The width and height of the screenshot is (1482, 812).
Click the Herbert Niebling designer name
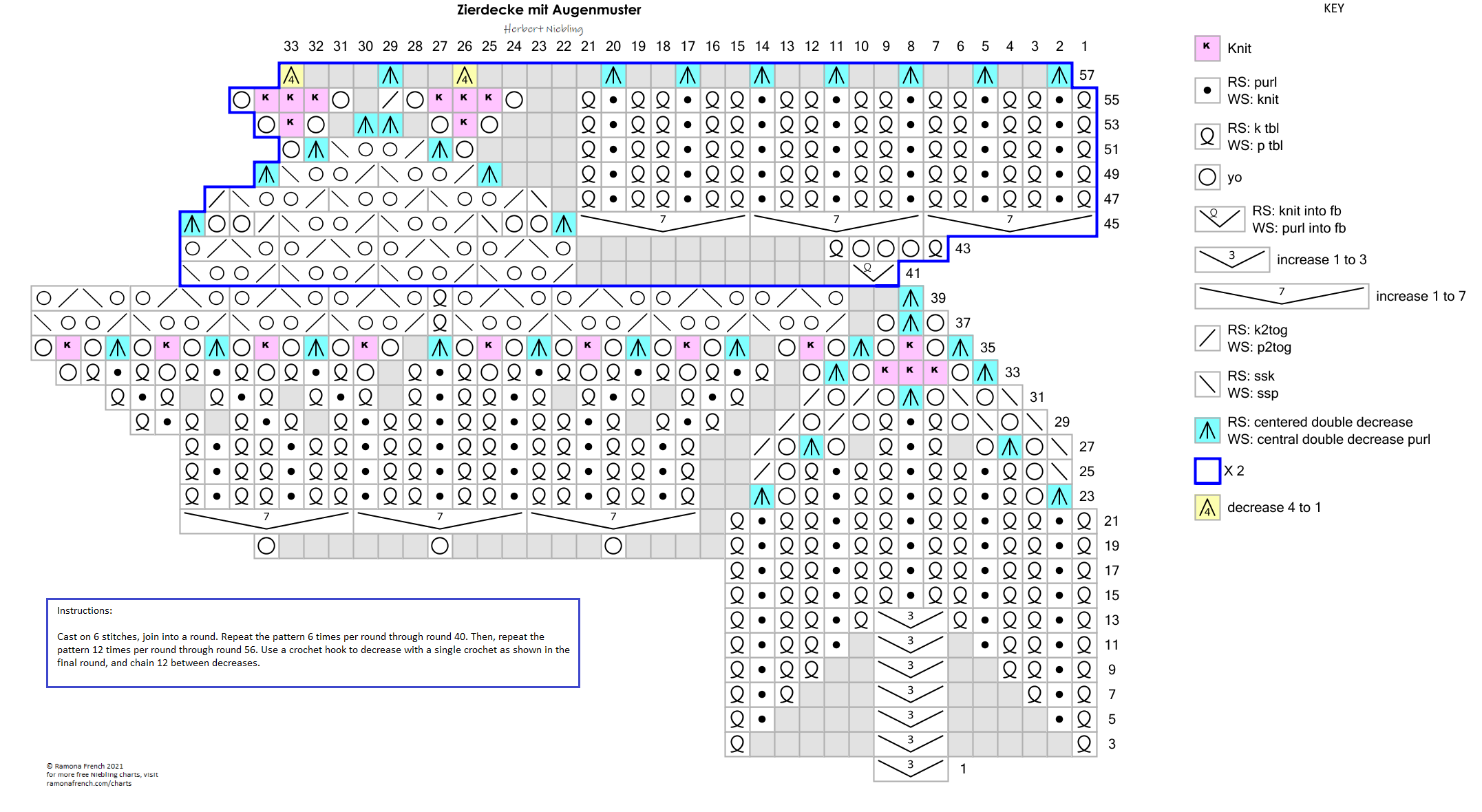click(x=542, y=29)
